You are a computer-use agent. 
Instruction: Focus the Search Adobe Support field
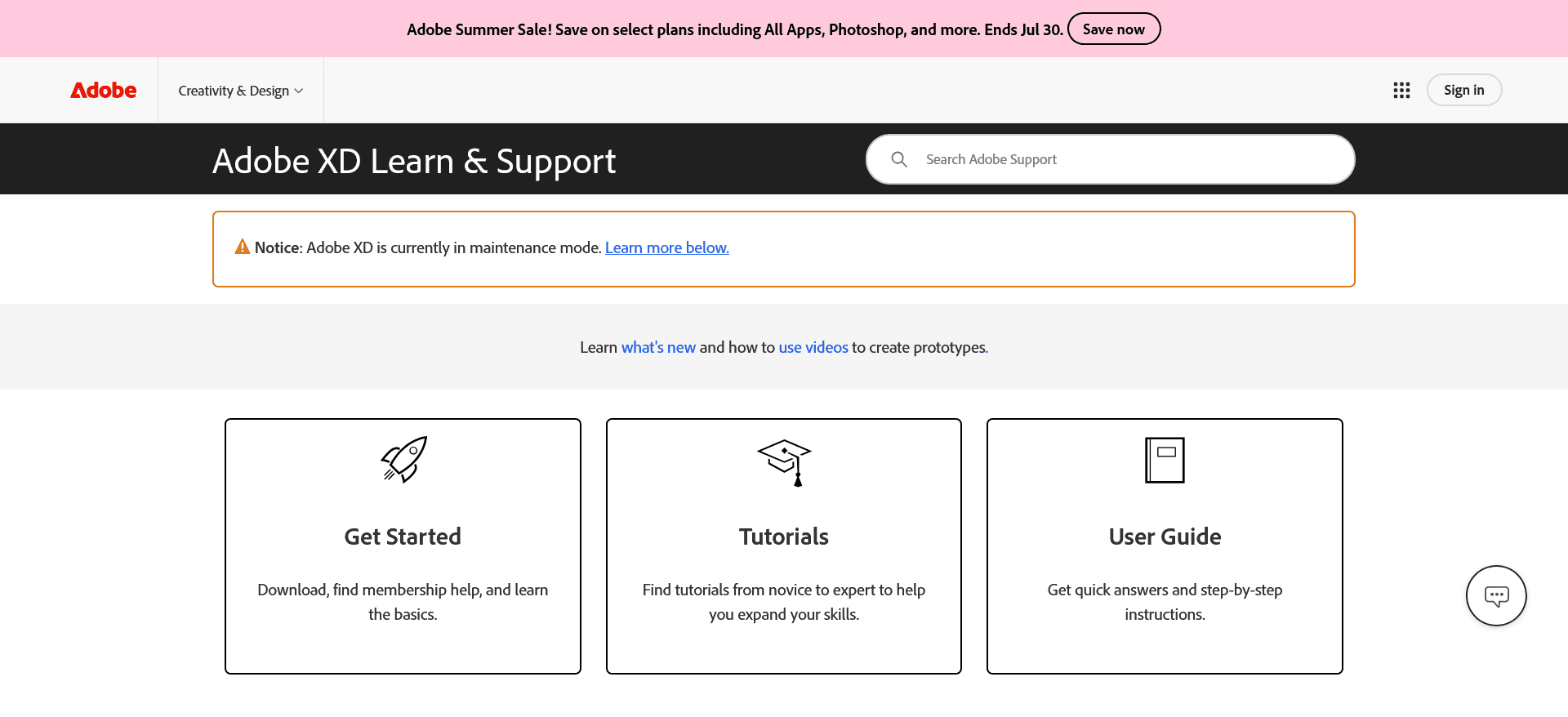tap(1111, 159)
